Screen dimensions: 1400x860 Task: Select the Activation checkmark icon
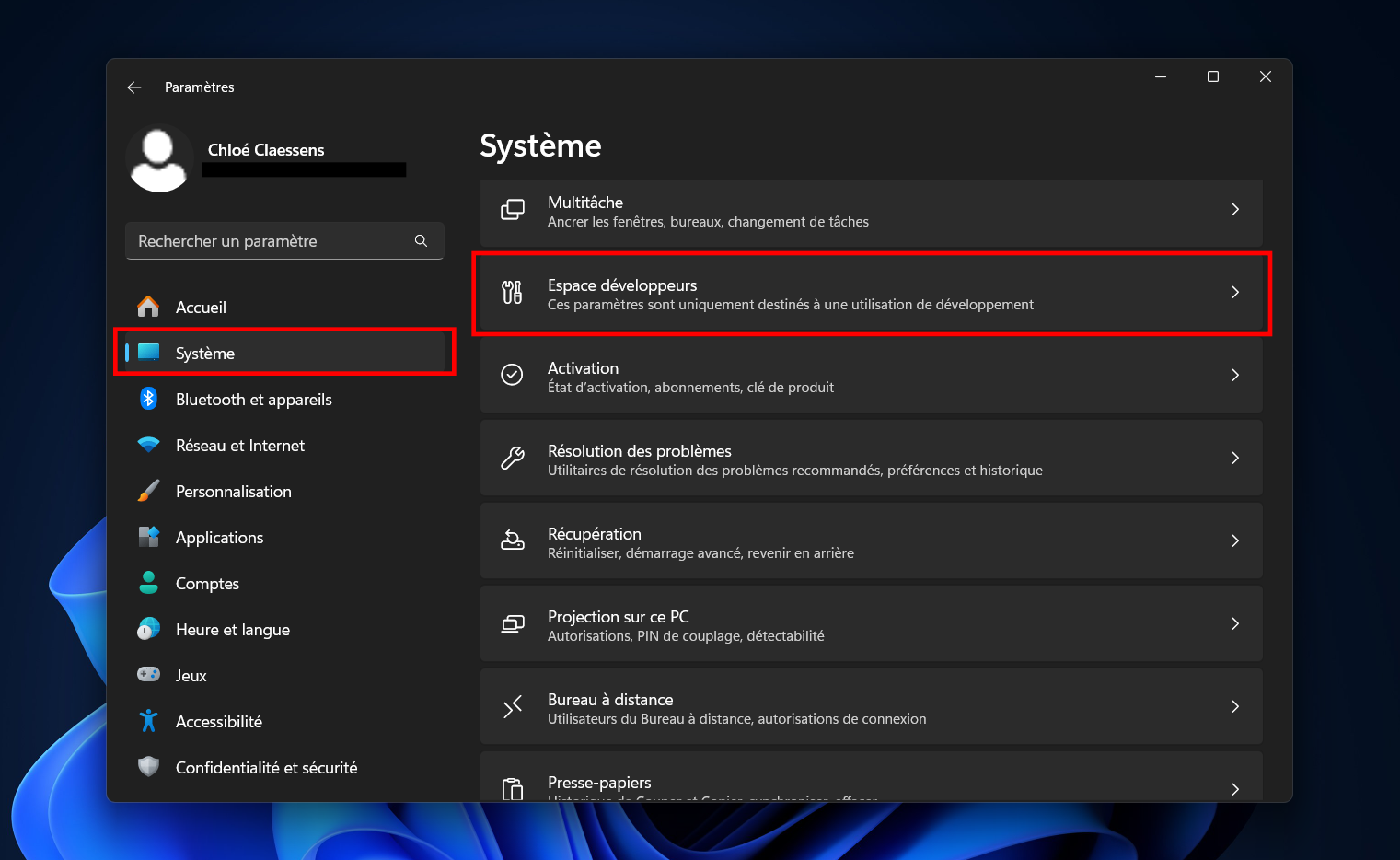512,375
